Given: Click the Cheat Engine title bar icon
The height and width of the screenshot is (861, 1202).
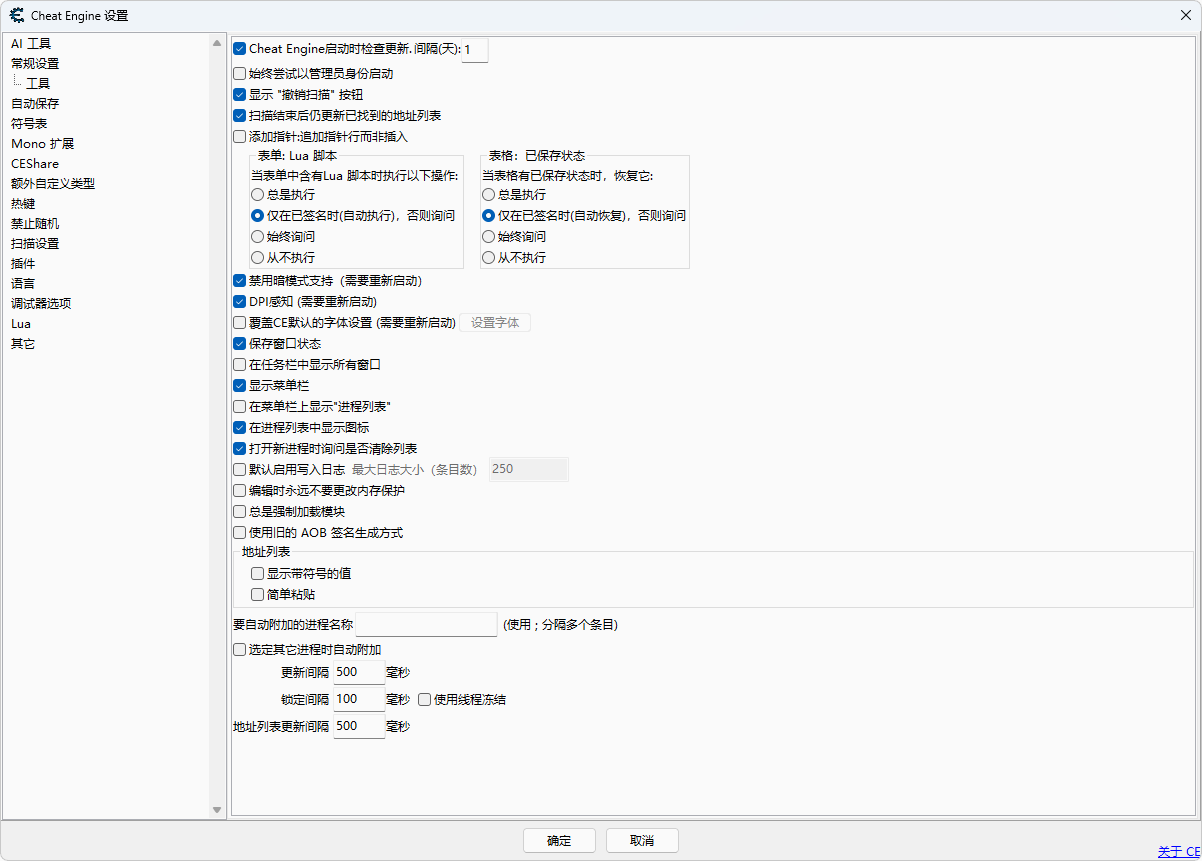Looking at the screenshot, I should coord(16,15).
